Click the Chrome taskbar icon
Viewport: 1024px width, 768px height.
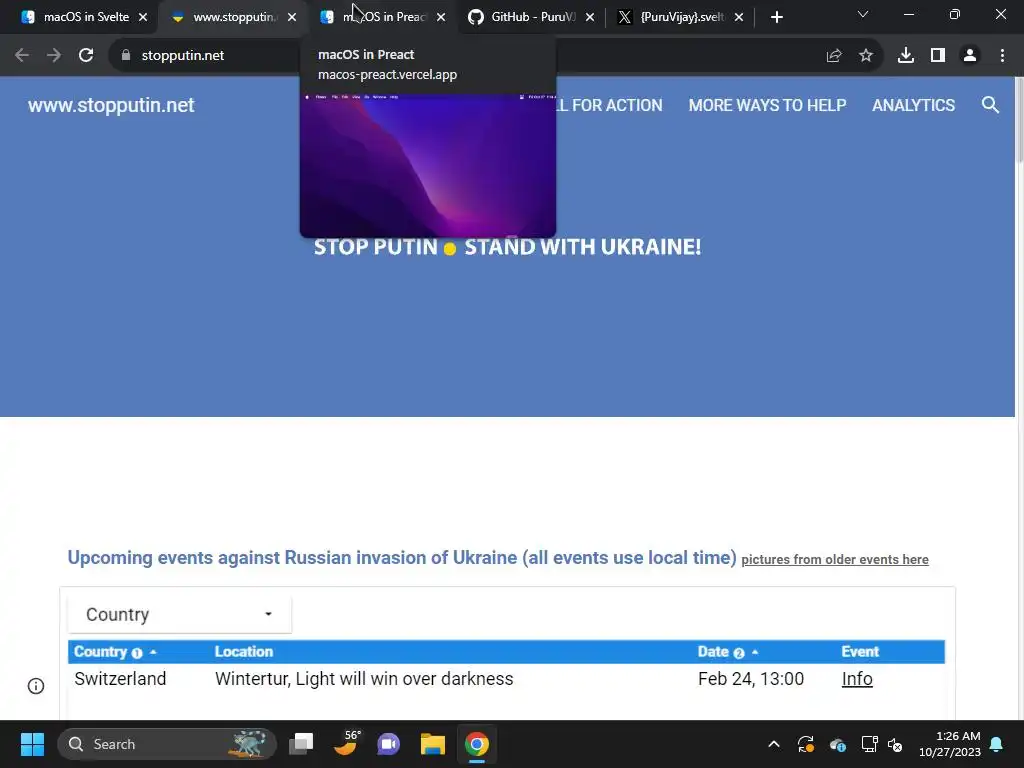477,744
